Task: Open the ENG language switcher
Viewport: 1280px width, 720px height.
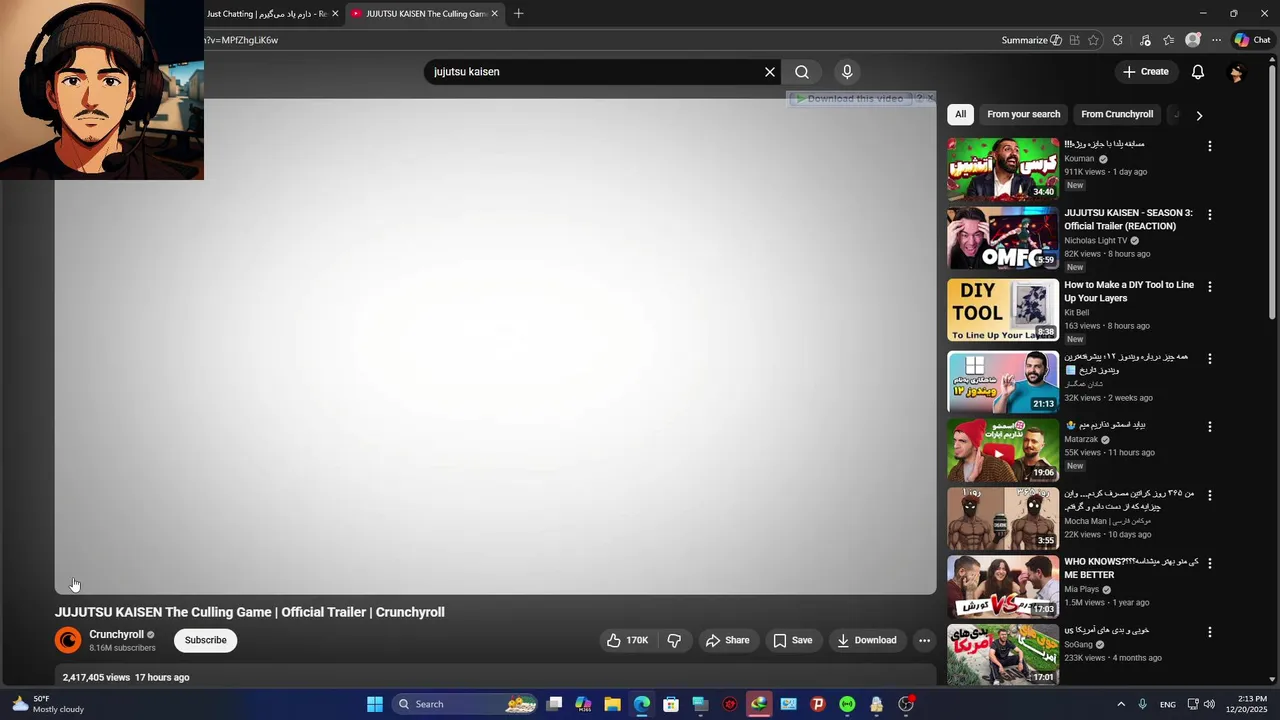Action: pyautogui.click(x=1168, y=704)
